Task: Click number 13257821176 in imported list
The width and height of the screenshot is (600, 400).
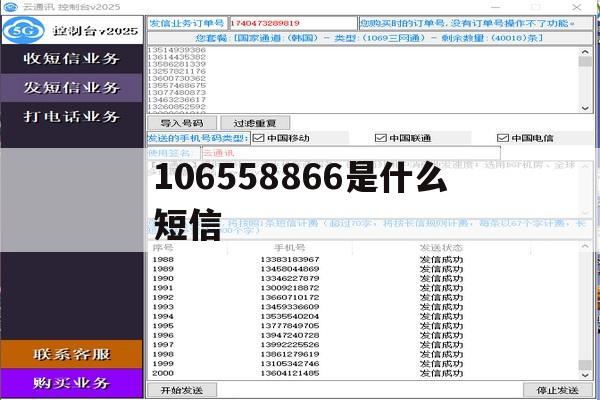Action: pos(177,71)
